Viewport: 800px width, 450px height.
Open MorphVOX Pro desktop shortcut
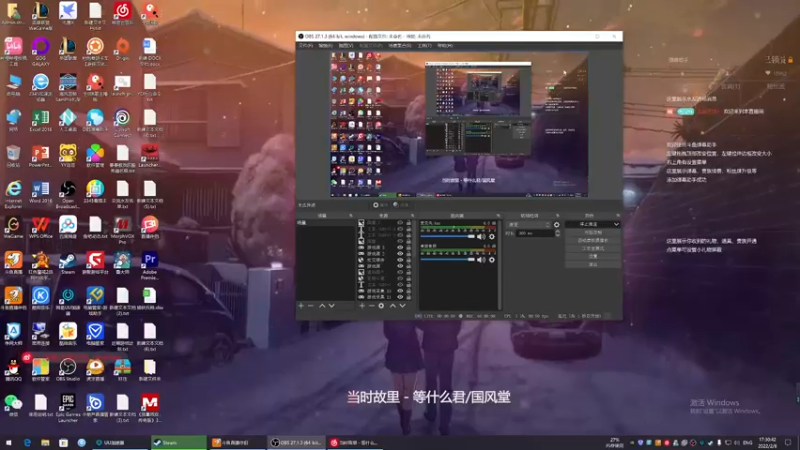pyautogui.click(x=122, y=230)
